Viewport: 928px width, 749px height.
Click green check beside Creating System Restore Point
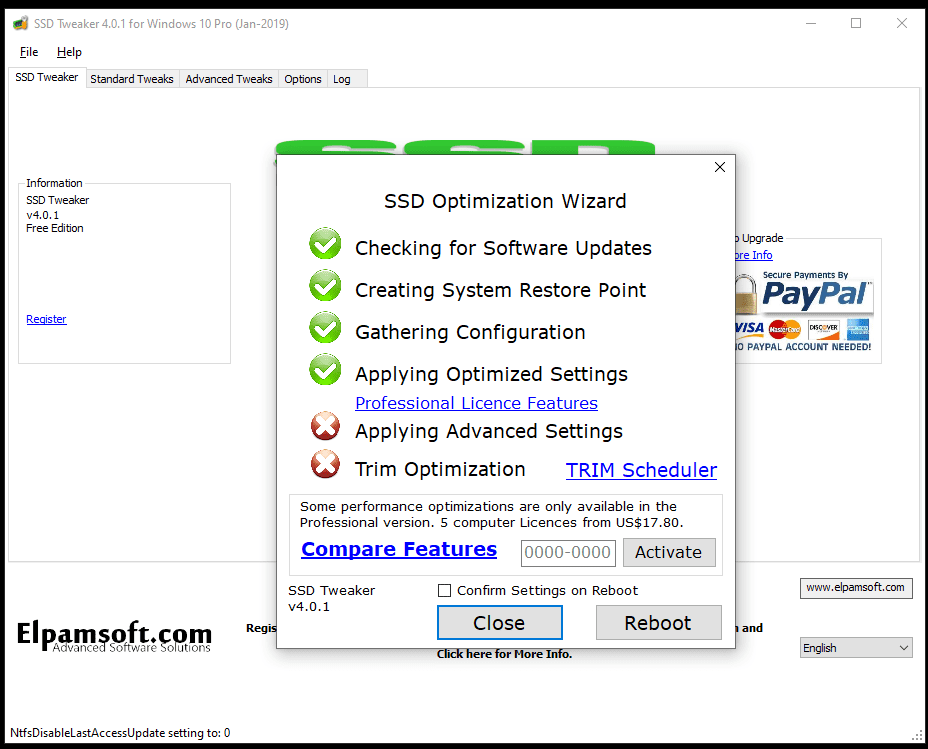click(x=325, y=285)
